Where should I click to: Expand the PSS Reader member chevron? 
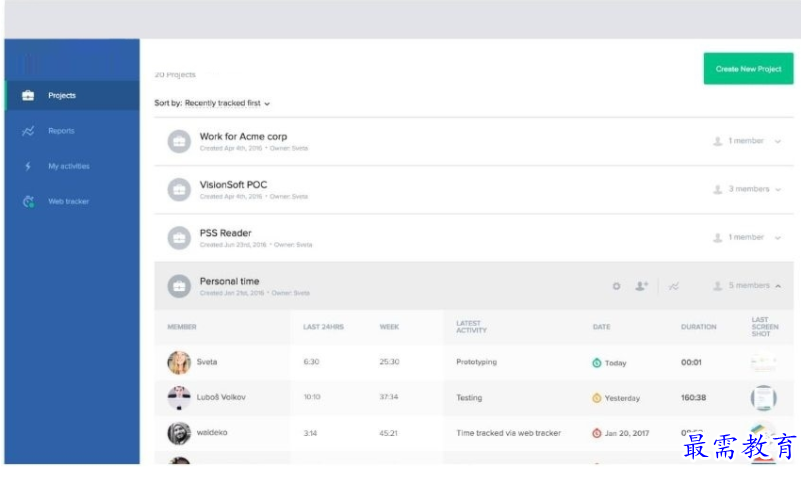tap(778, 238)
